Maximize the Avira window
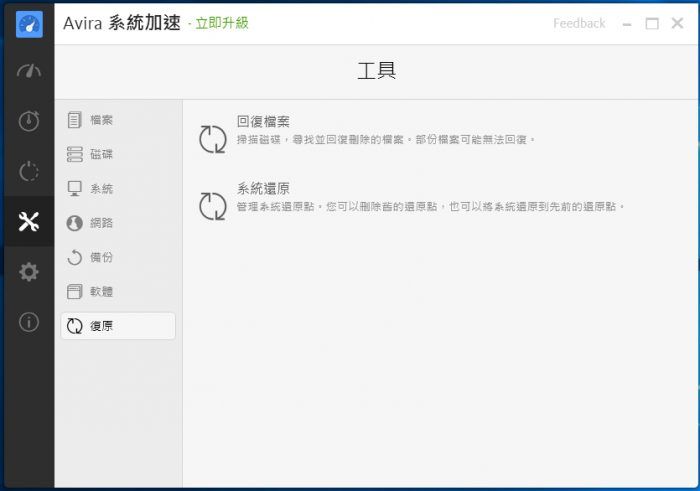The image size is (700, 491). pos(652,24)
